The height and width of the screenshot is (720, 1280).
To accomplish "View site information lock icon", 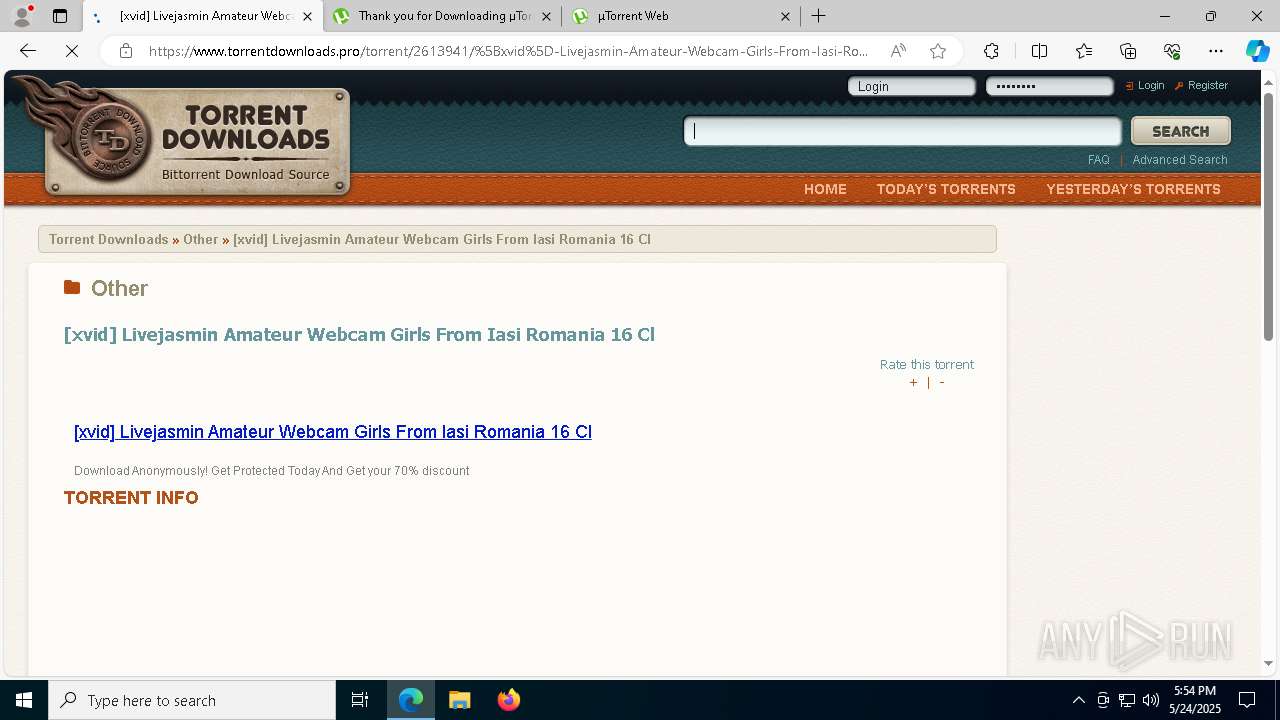I will (x=126, y=51).
